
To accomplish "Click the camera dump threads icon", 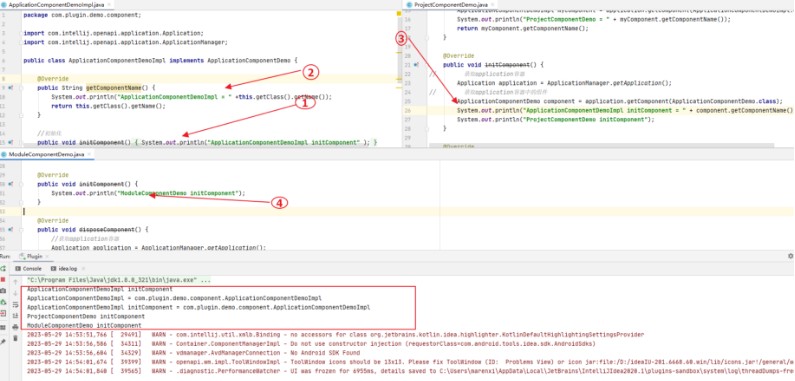I will click(3, 291).
